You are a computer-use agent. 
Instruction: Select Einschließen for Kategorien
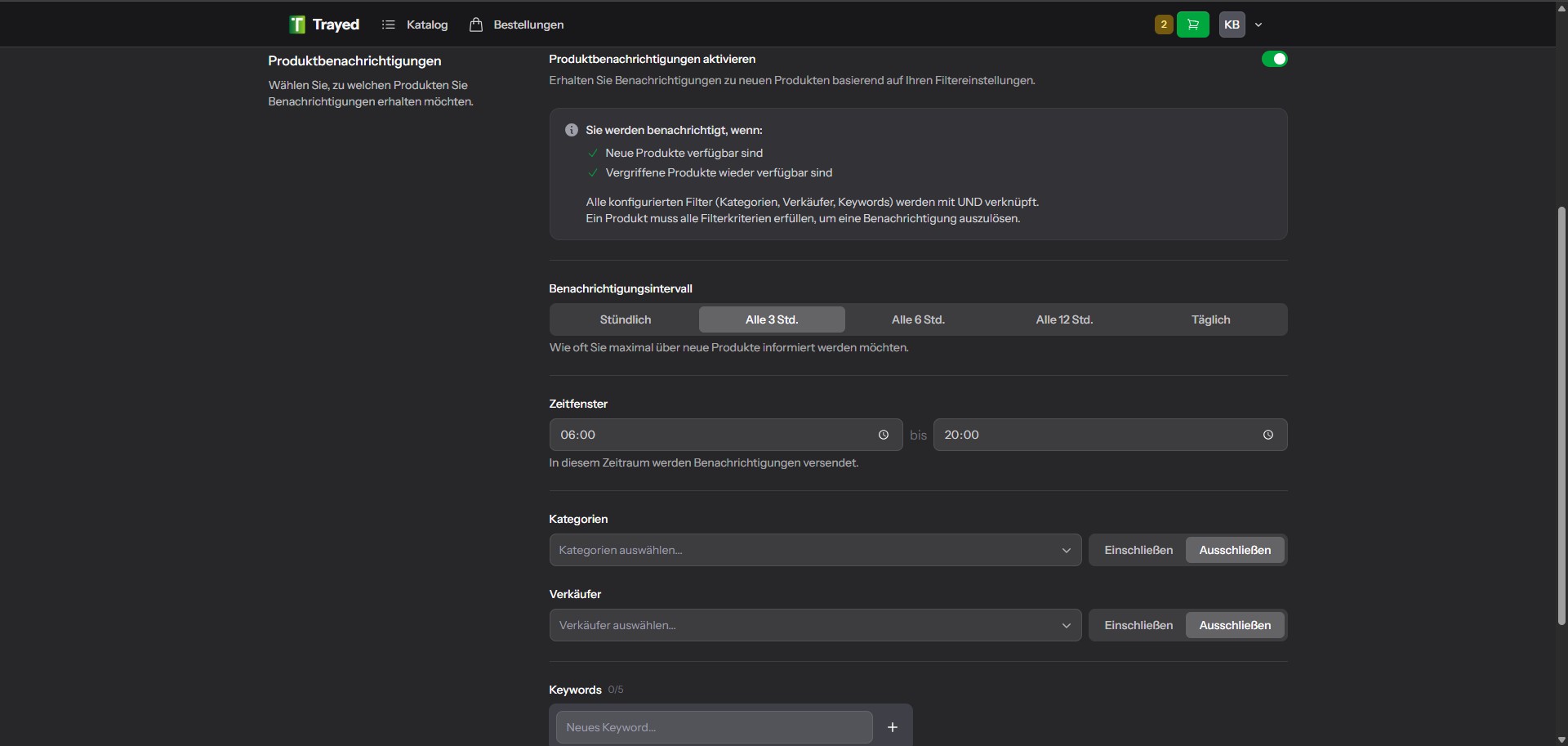point(1138,550)
